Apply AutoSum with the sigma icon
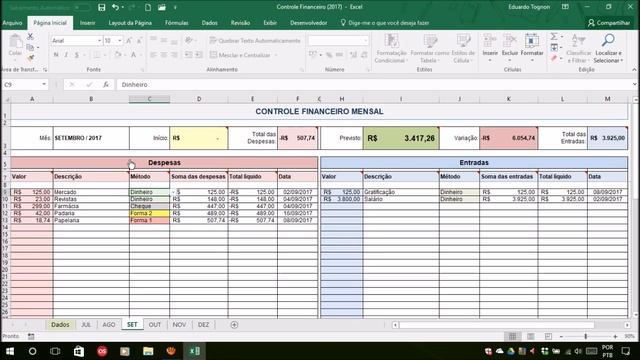The height and width of the screenshot is (360, 640). coord(554,37)
